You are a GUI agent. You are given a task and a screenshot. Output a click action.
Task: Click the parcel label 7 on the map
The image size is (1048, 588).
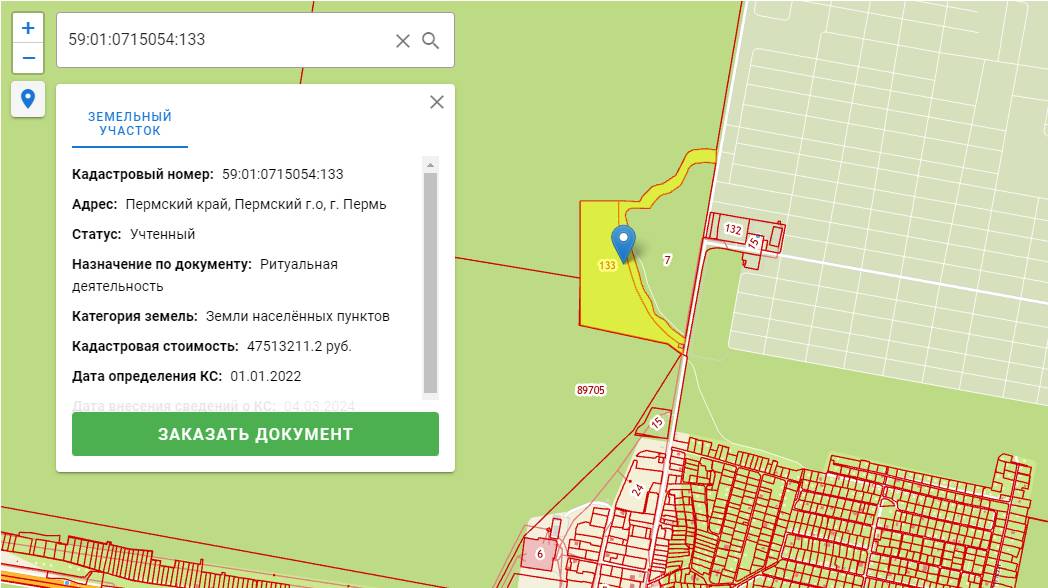click(x=667, y=260)
